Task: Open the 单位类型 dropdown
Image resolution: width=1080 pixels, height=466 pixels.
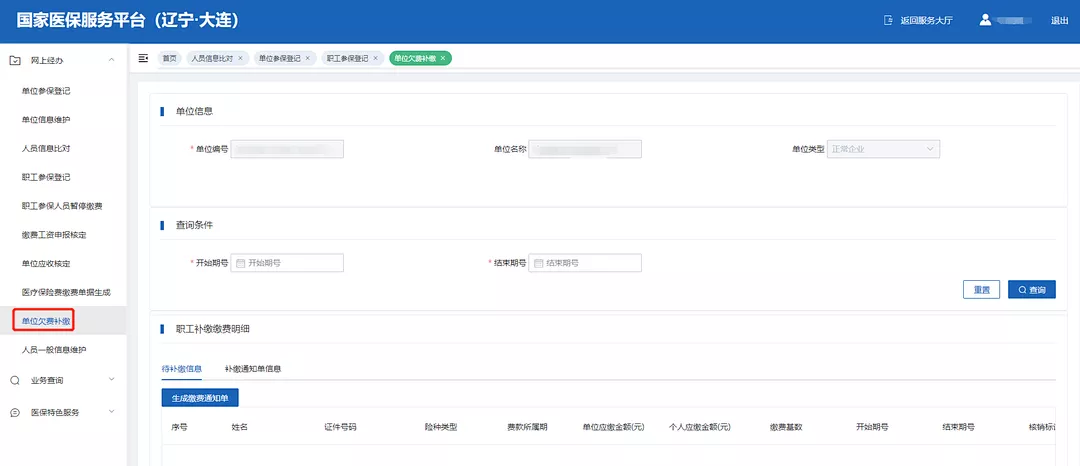Action: 883,149
